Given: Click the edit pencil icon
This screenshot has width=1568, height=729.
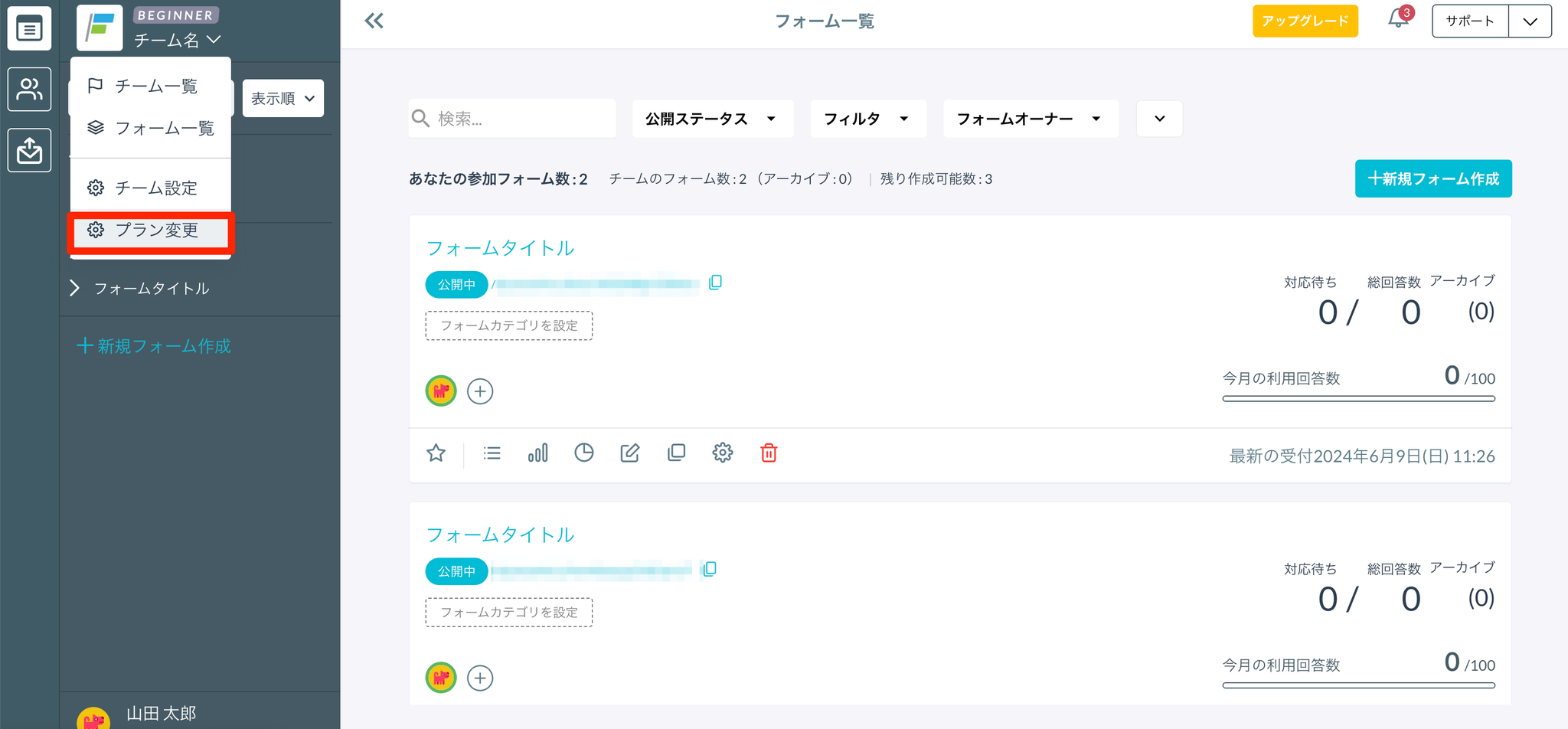Looking at the screenshot, I should (x=630, y=453).
